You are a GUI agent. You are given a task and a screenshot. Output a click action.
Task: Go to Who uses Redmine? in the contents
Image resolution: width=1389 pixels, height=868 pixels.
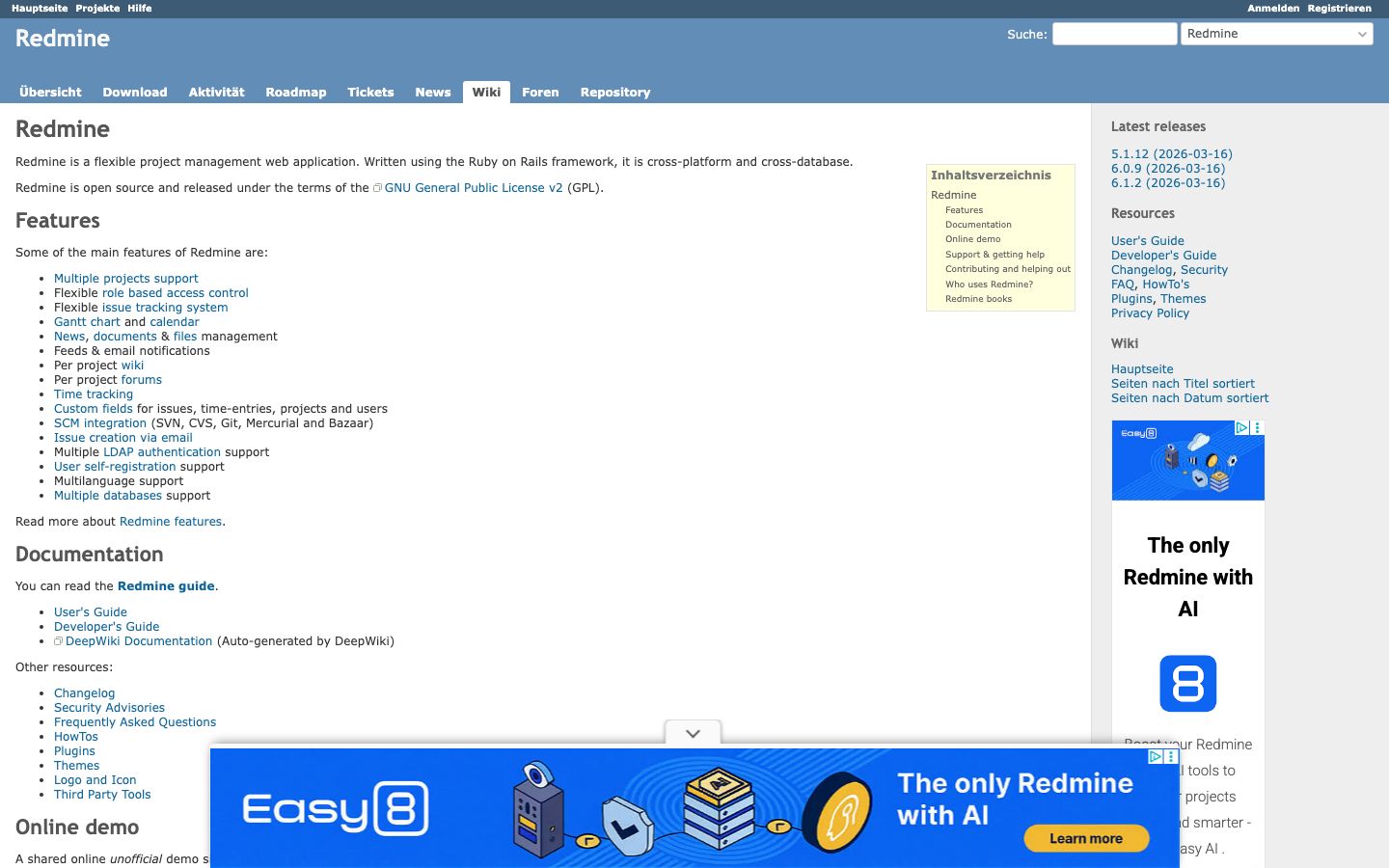coord(989,285)
